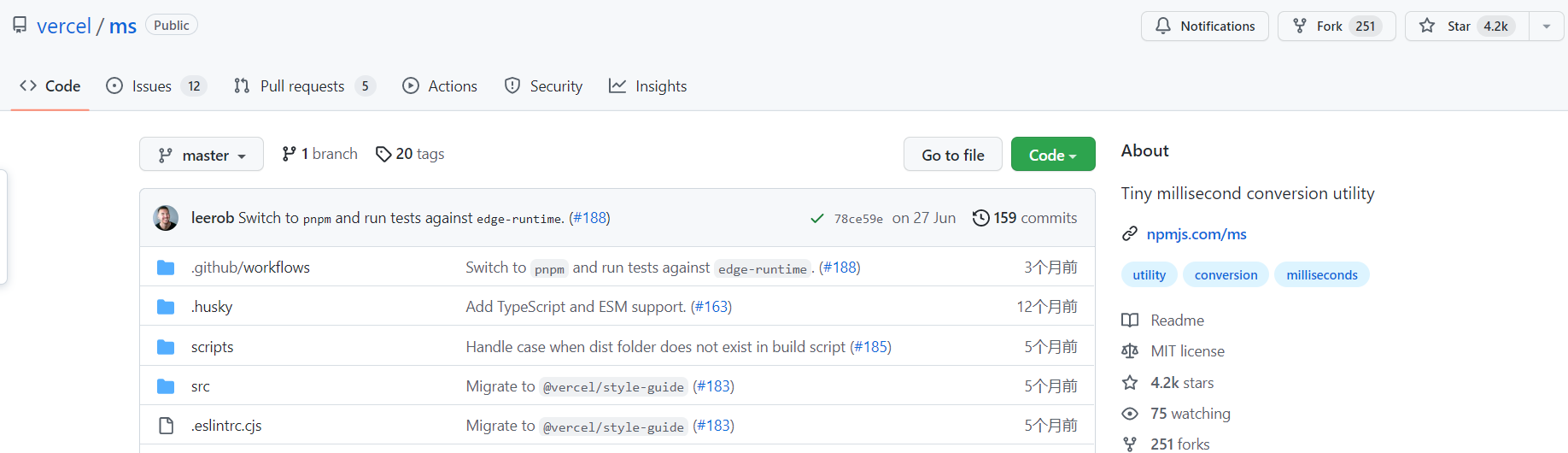This screenshot has height=453, width=1568.
Task: Open the src folder
Action: 201,386
